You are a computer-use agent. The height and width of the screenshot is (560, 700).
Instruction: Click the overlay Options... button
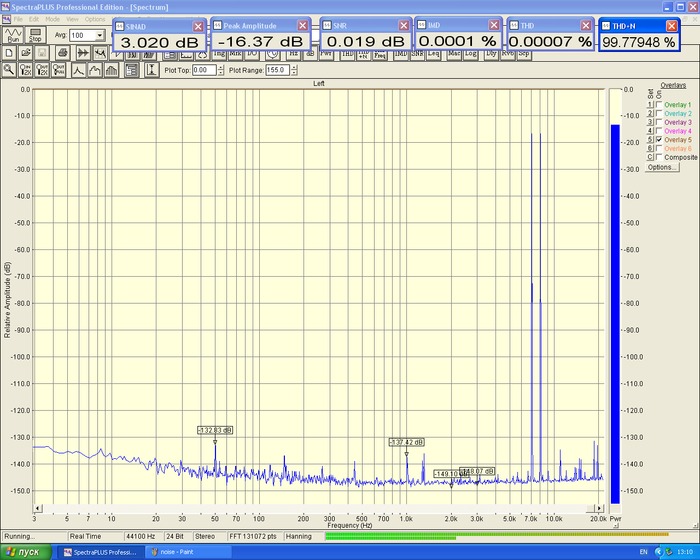pos(661,167)
